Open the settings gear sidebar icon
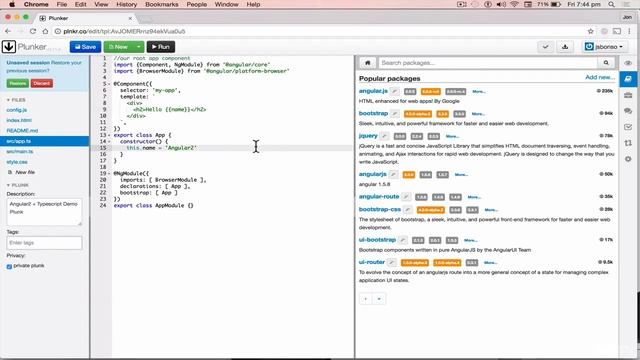 628,159
